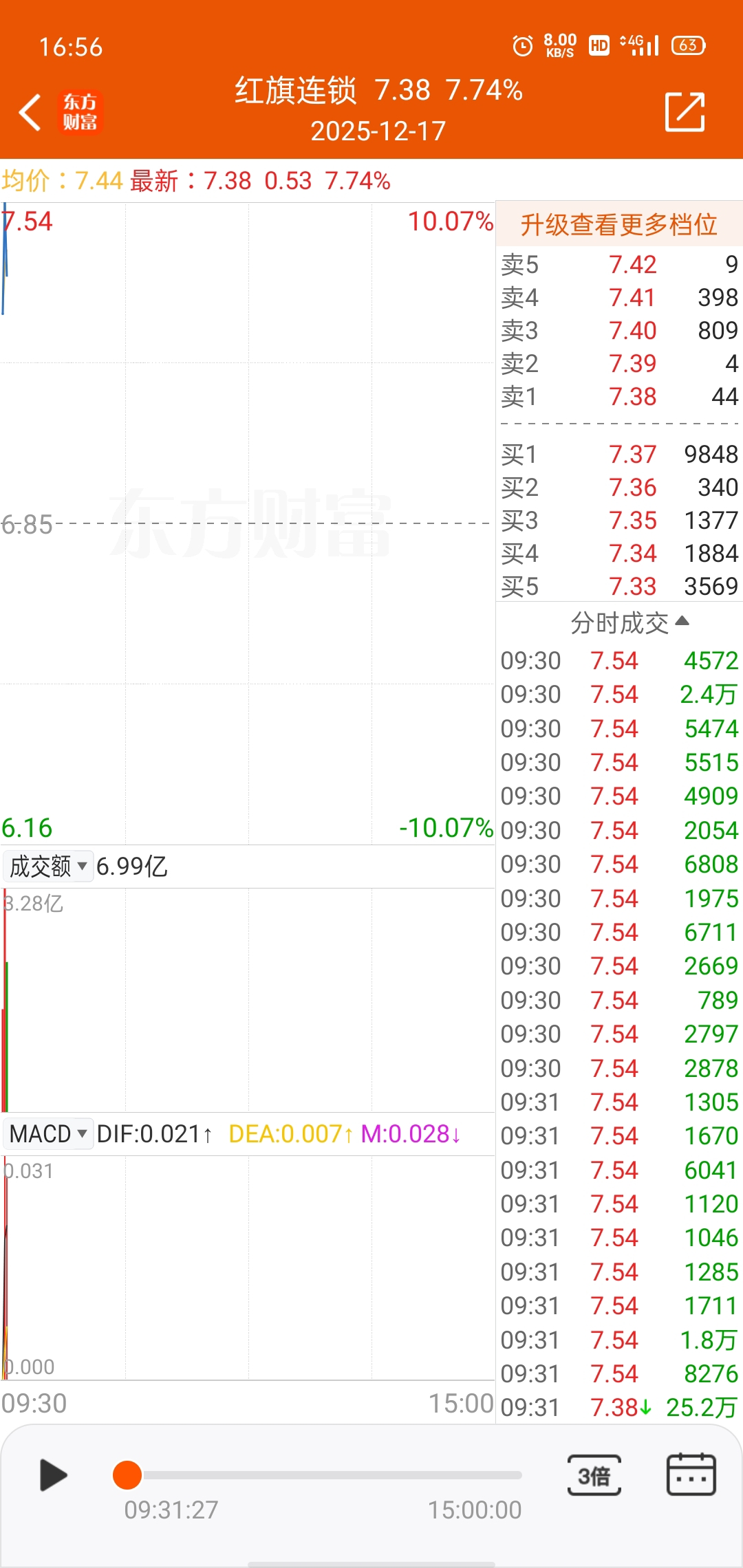Tap the tick with volume 6041

[x=619, y=1170]
